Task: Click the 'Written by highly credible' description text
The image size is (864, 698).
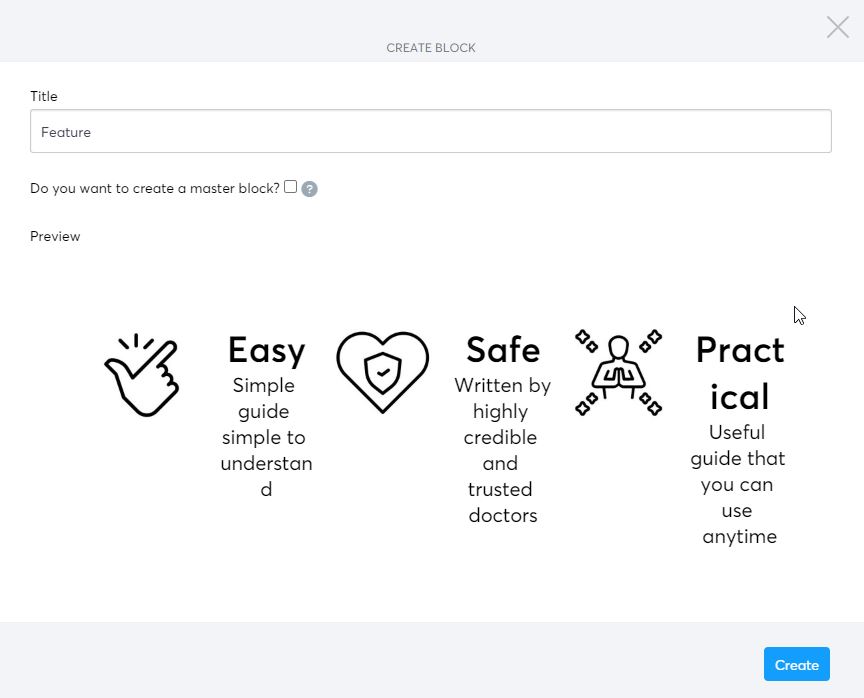Action: click(x=502, y=450)
